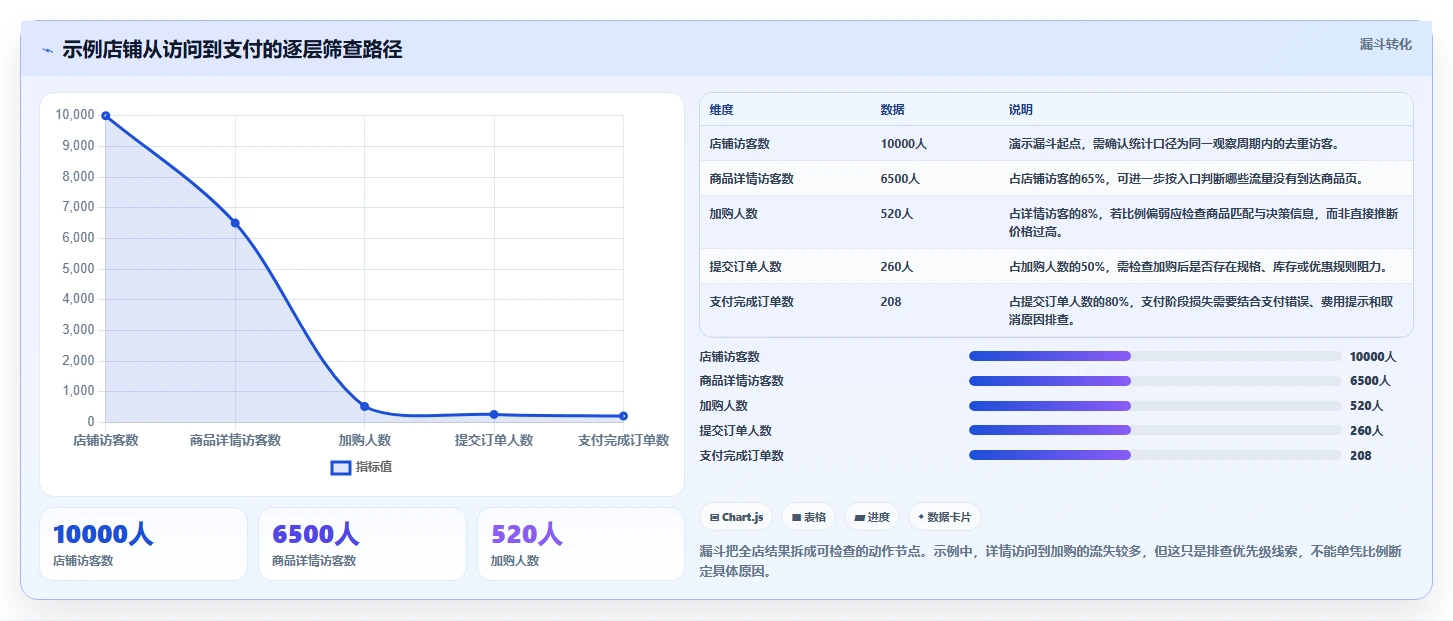Open the 6500人 商品详情访客数 card
This screenshot has height=621, width=1453.
362,544
